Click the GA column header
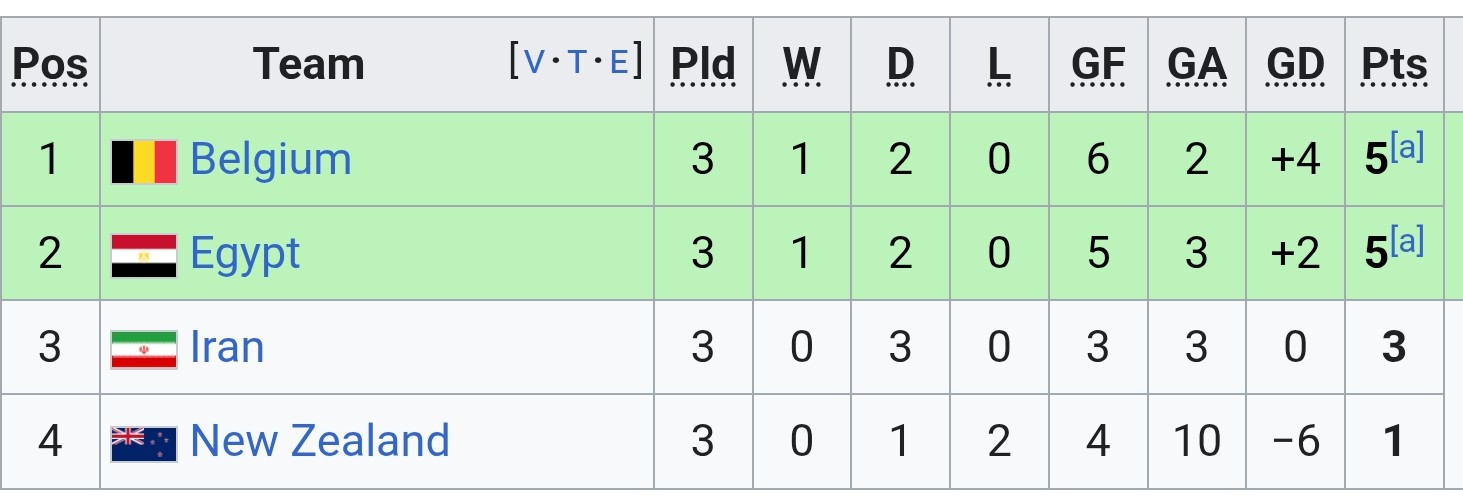Screen dimensions: 1463x499 coord(1197,65)
